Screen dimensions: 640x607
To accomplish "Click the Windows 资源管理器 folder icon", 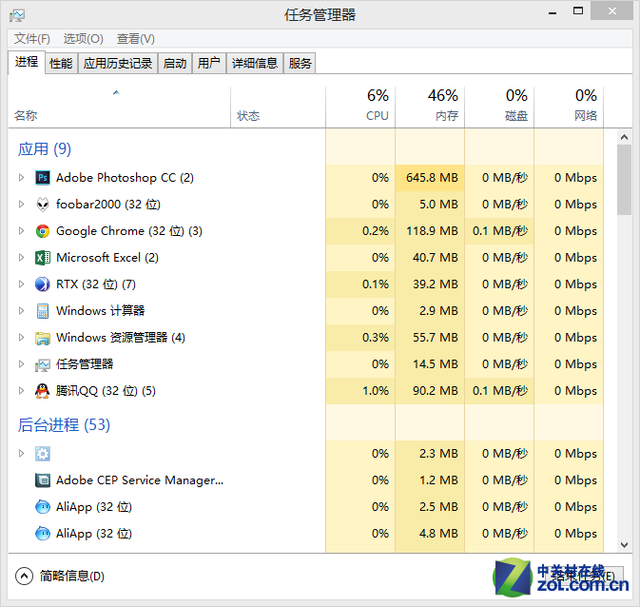I will (42, 338).
